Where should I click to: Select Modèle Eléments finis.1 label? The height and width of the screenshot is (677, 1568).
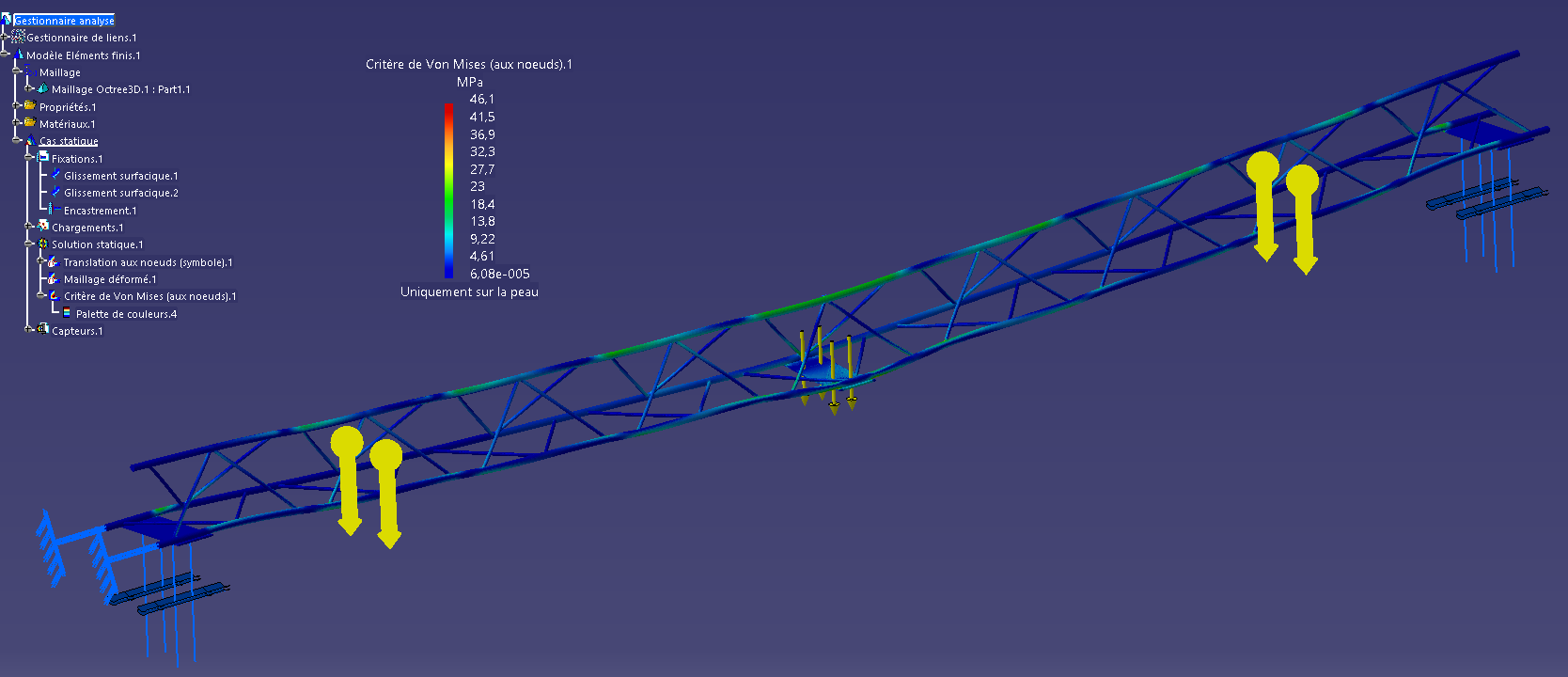83,55
